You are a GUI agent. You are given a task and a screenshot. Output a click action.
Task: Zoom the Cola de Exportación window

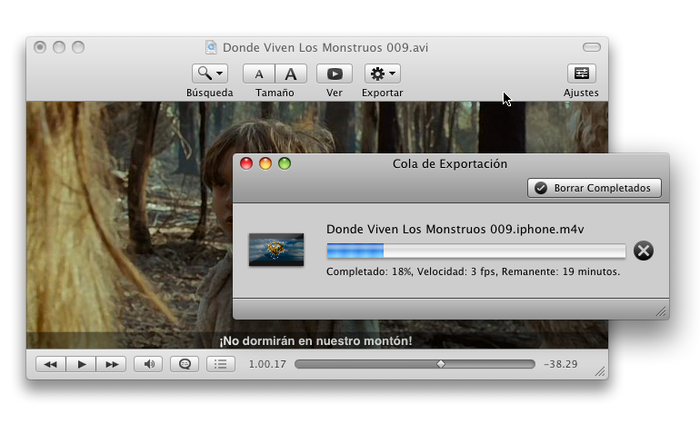[x=284, y=163]
